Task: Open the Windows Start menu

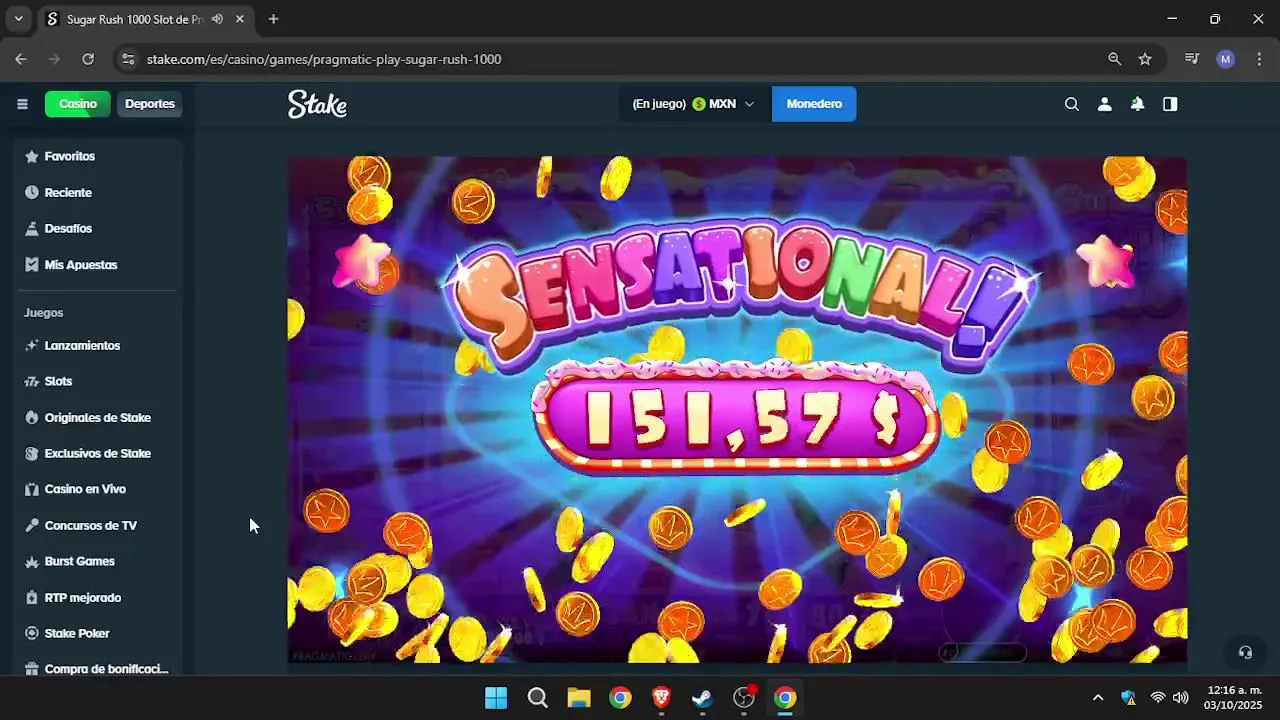Action: [496, 697]
